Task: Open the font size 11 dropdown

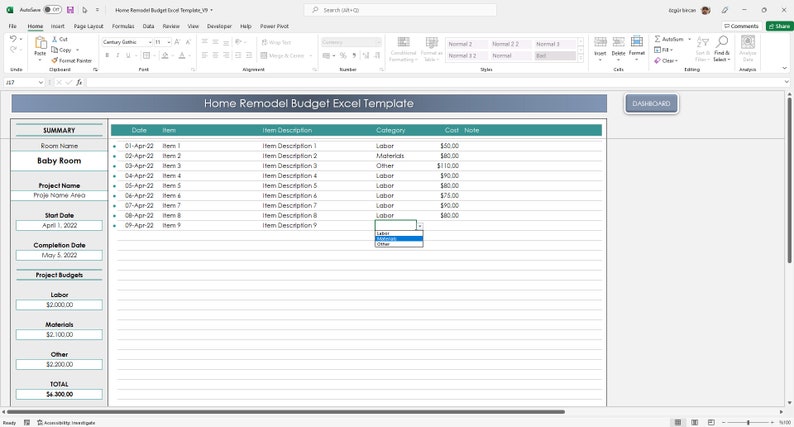Action: pos(169,42)
